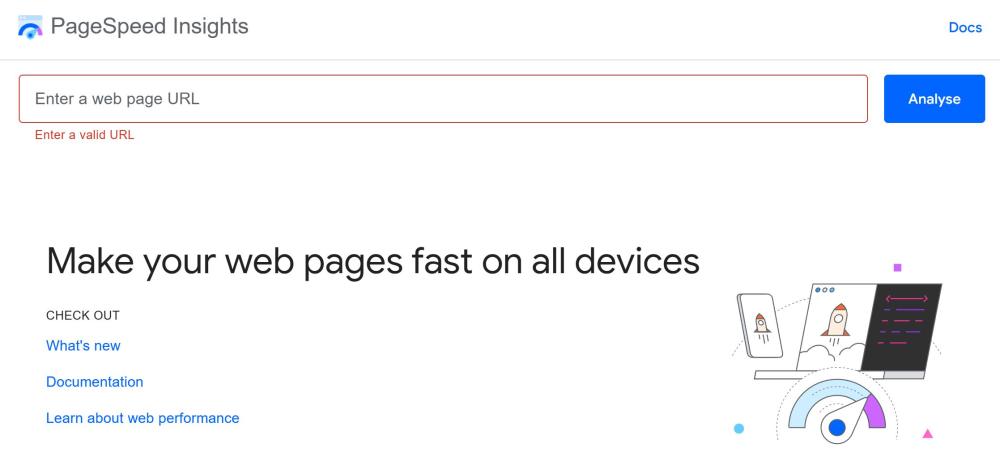Click the small purple square decoration

click(x=898, y=268)
